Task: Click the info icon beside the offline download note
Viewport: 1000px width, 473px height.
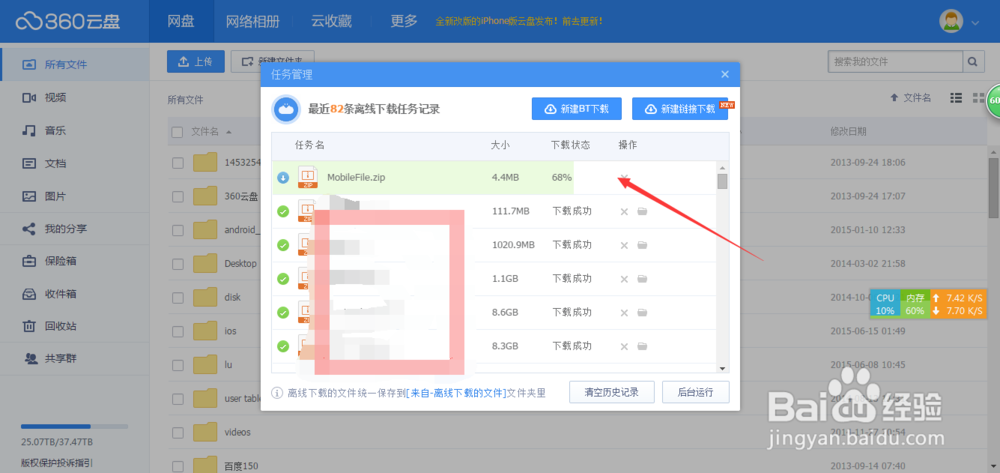Action: [x=277, y=393]
